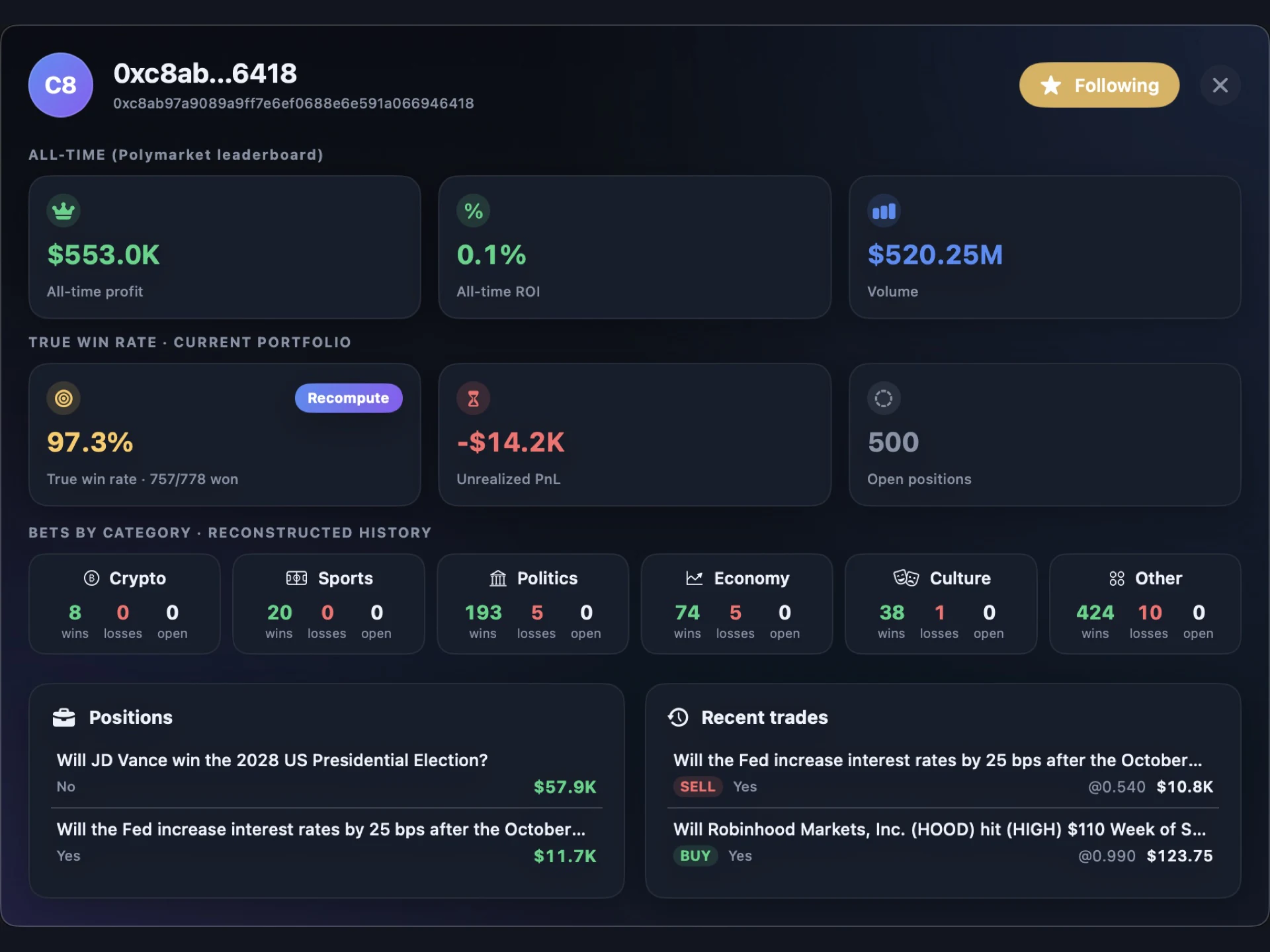The image size is (1270, 952).
Task: Open the Culture category card
Action: pyautogui.click(x=941, y=604)
